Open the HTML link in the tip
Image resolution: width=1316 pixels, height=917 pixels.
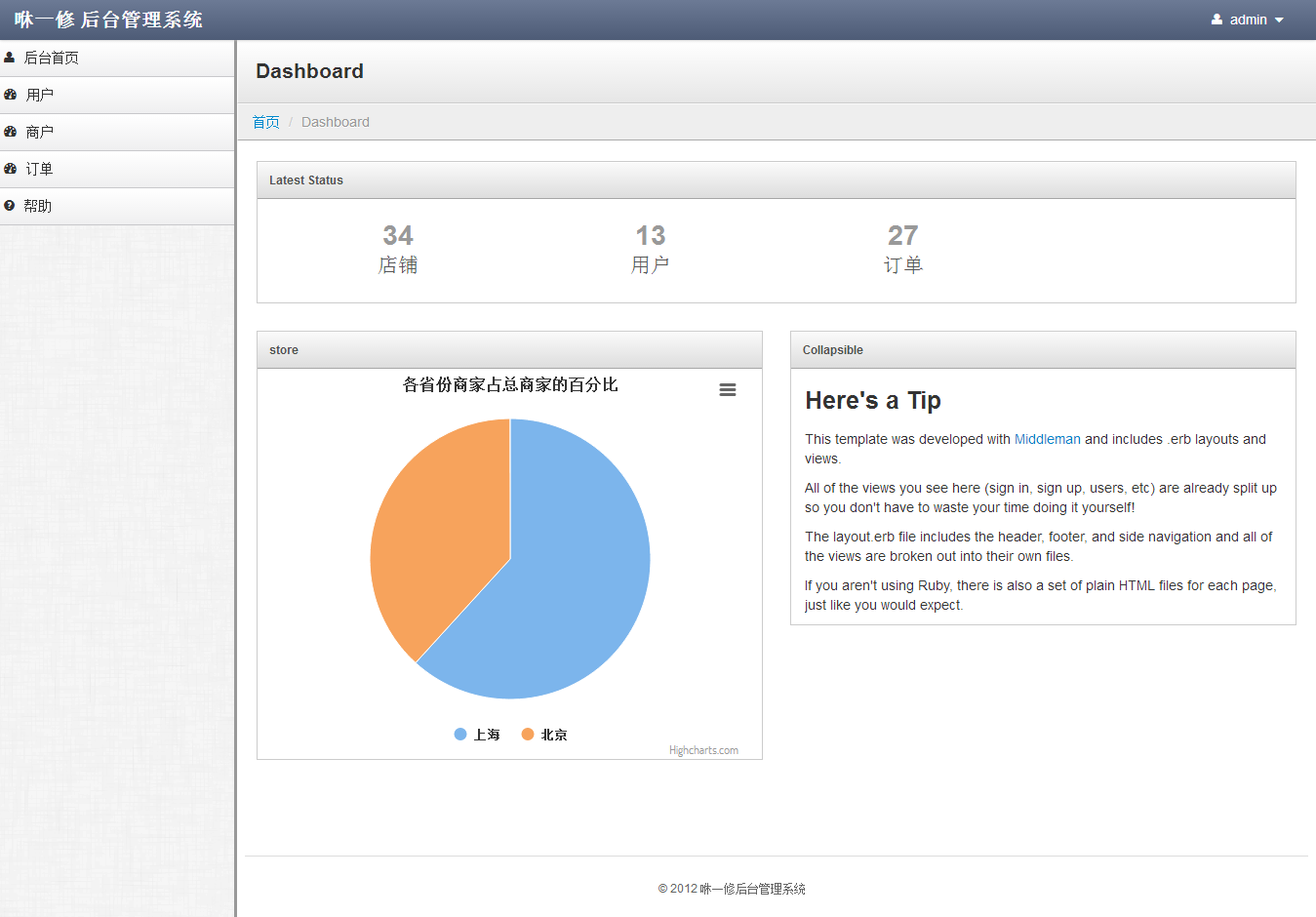(1137, 585)
